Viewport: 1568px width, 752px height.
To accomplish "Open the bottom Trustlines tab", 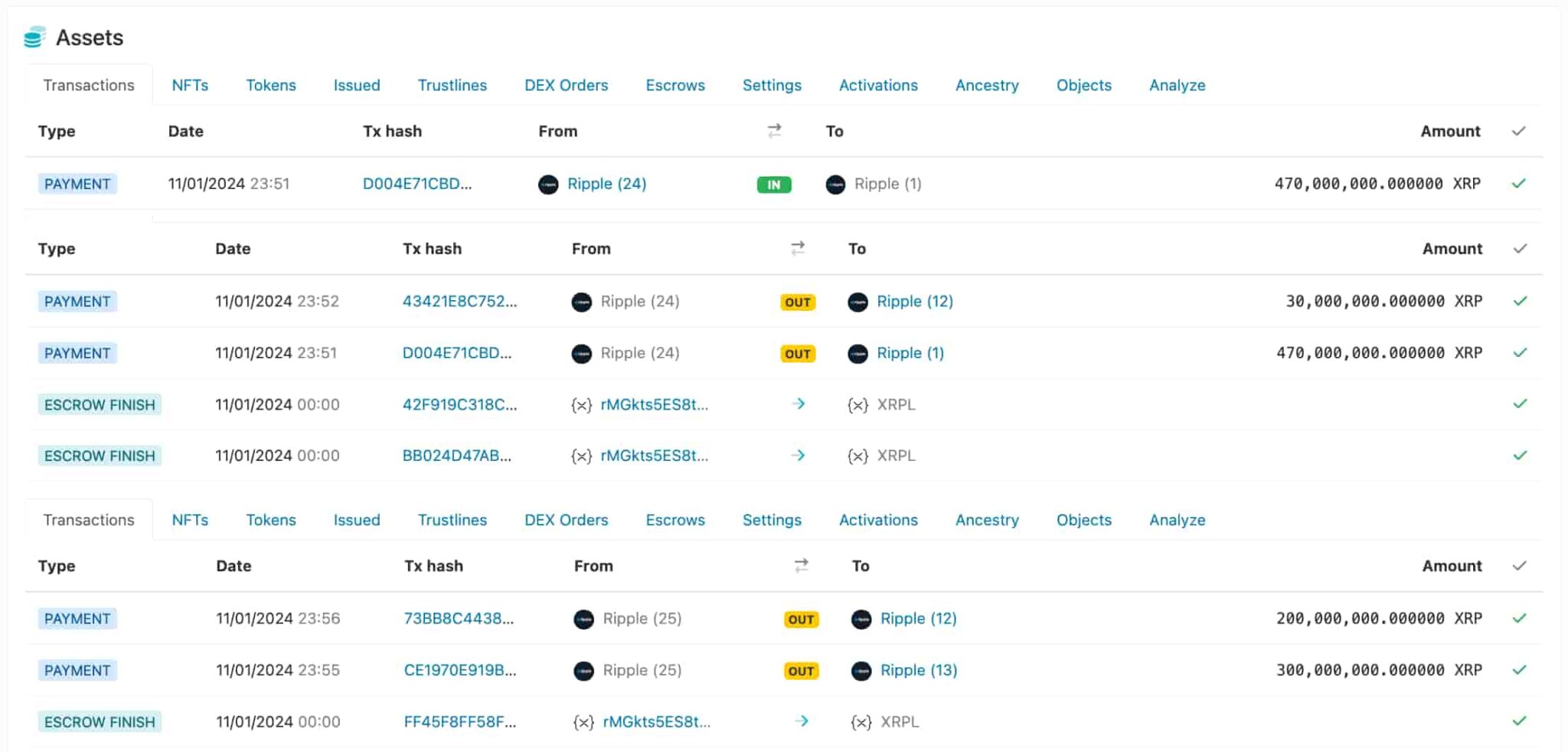I will 452,520.
